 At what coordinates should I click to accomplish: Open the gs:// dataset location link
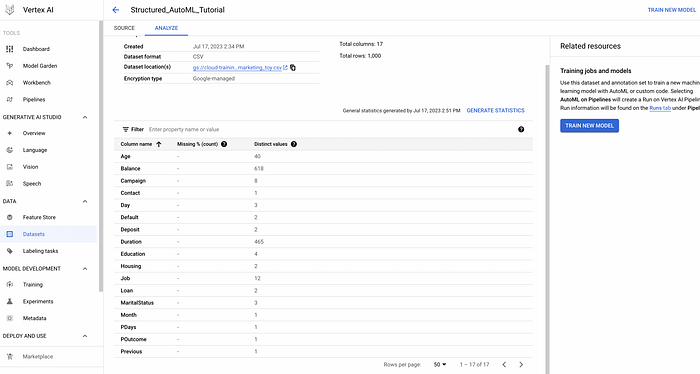(x=237, y=68)
